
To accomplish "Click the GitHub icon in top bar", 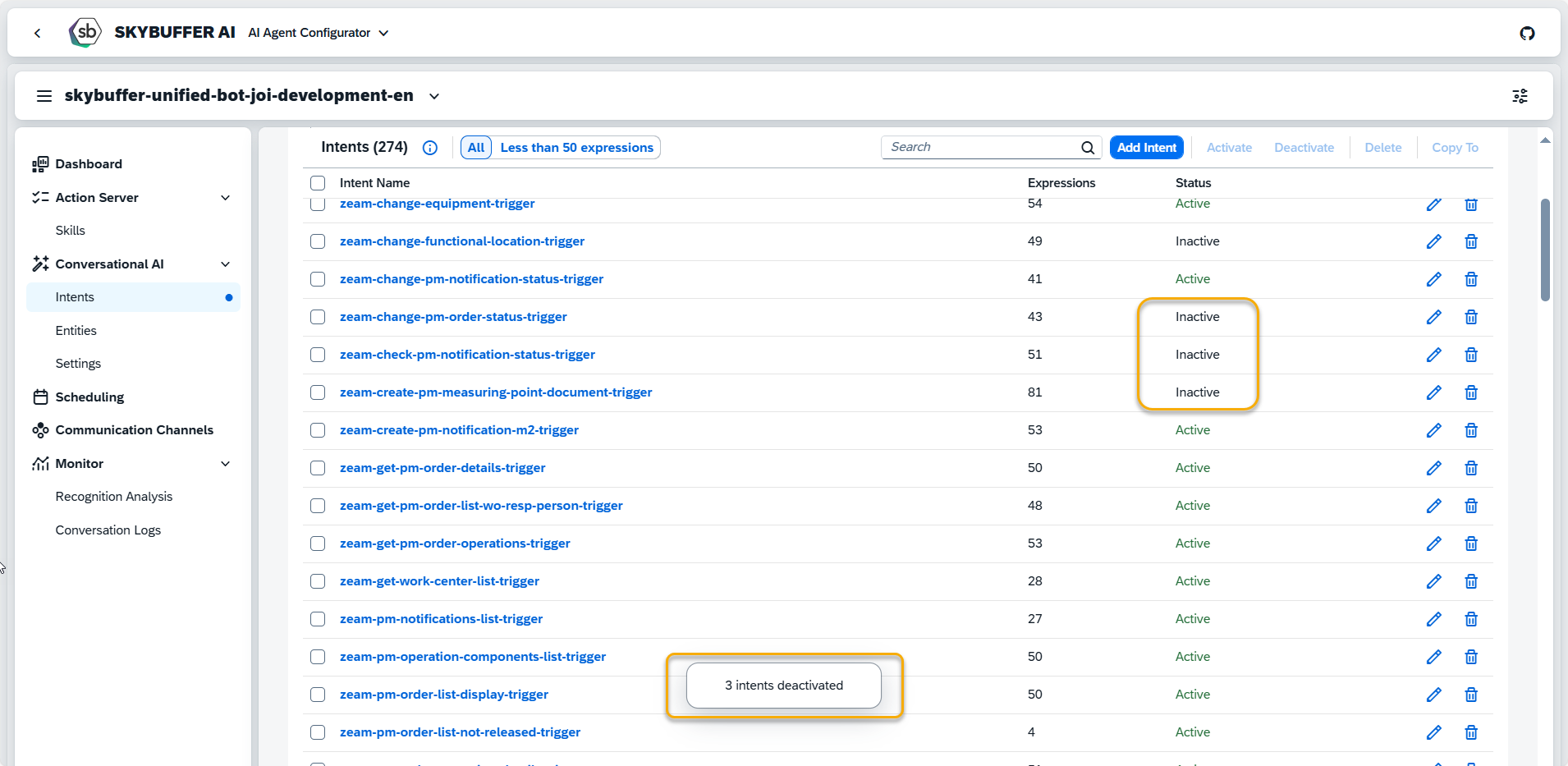I will 1527,33.
